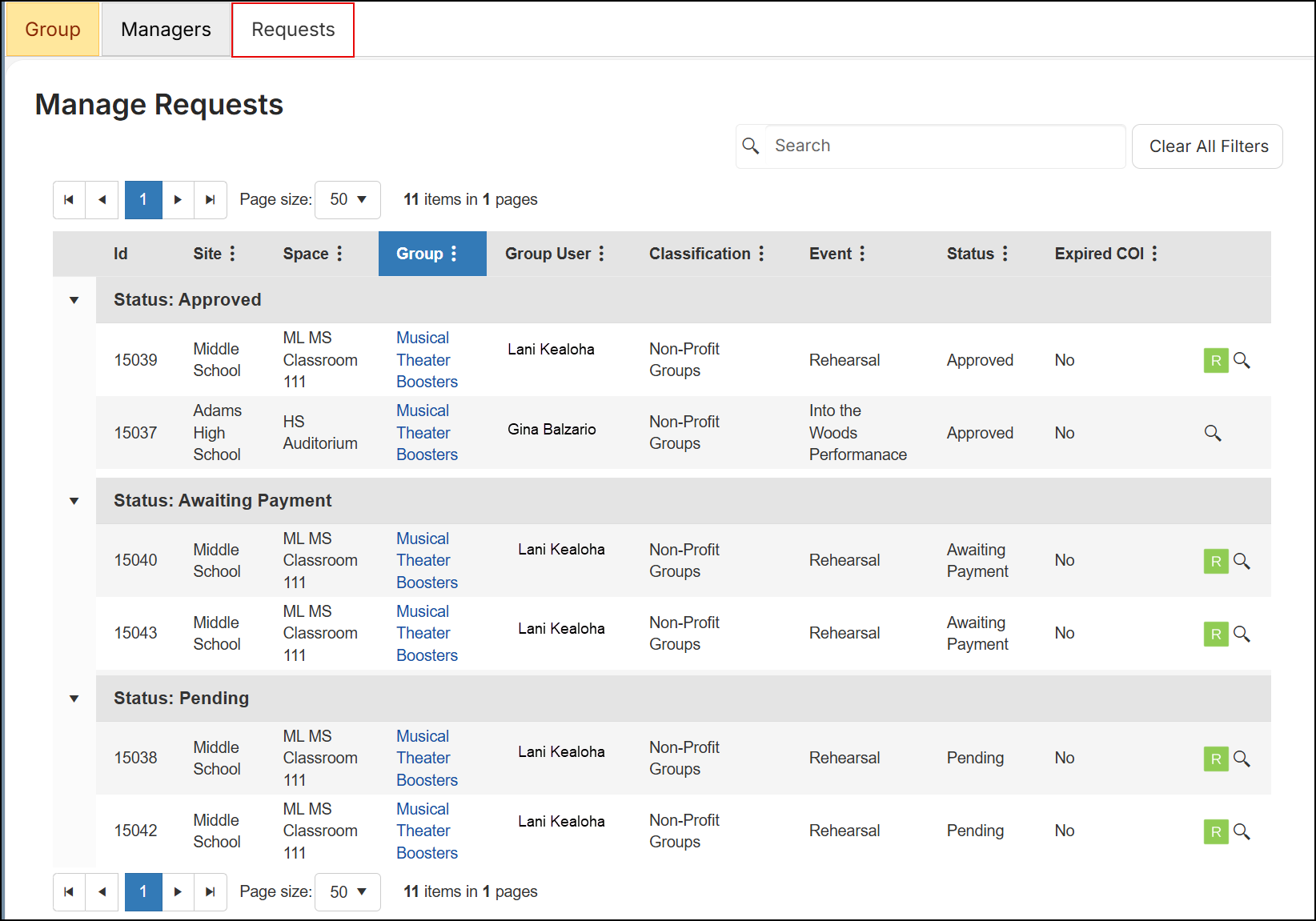The image size is (1316, 921).
Task: Switch to the Requests tab
Action: coord(293,30)
